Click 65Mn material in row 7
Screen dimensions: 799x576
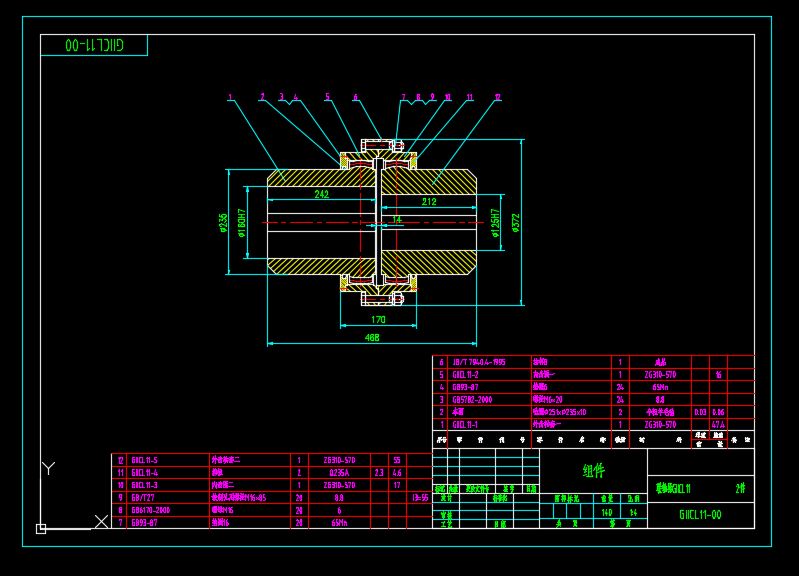pyautogui.click(x=339, y=522)
